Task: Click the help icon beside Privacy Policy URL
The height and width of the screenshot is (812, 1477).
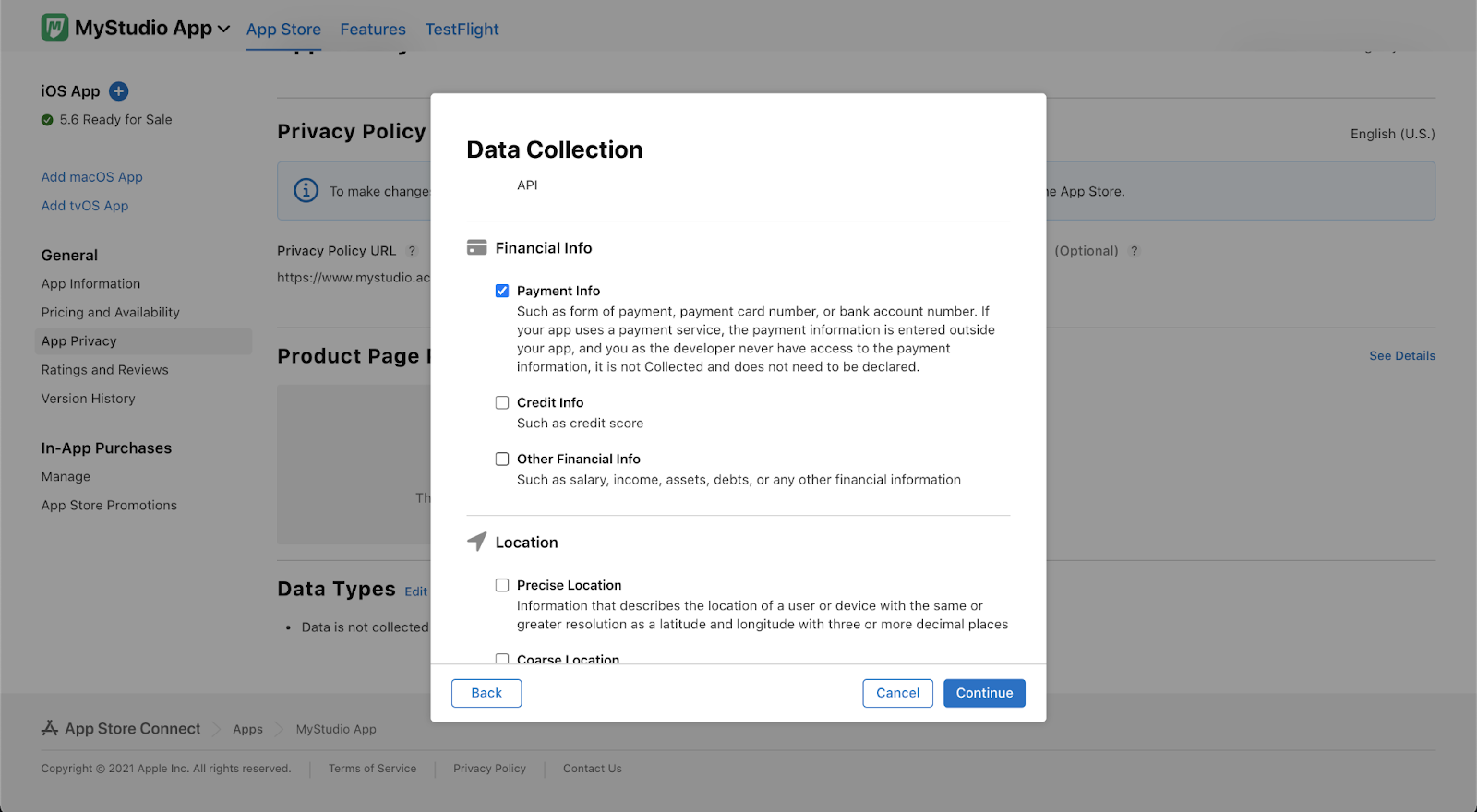Action: pos(413,251)
